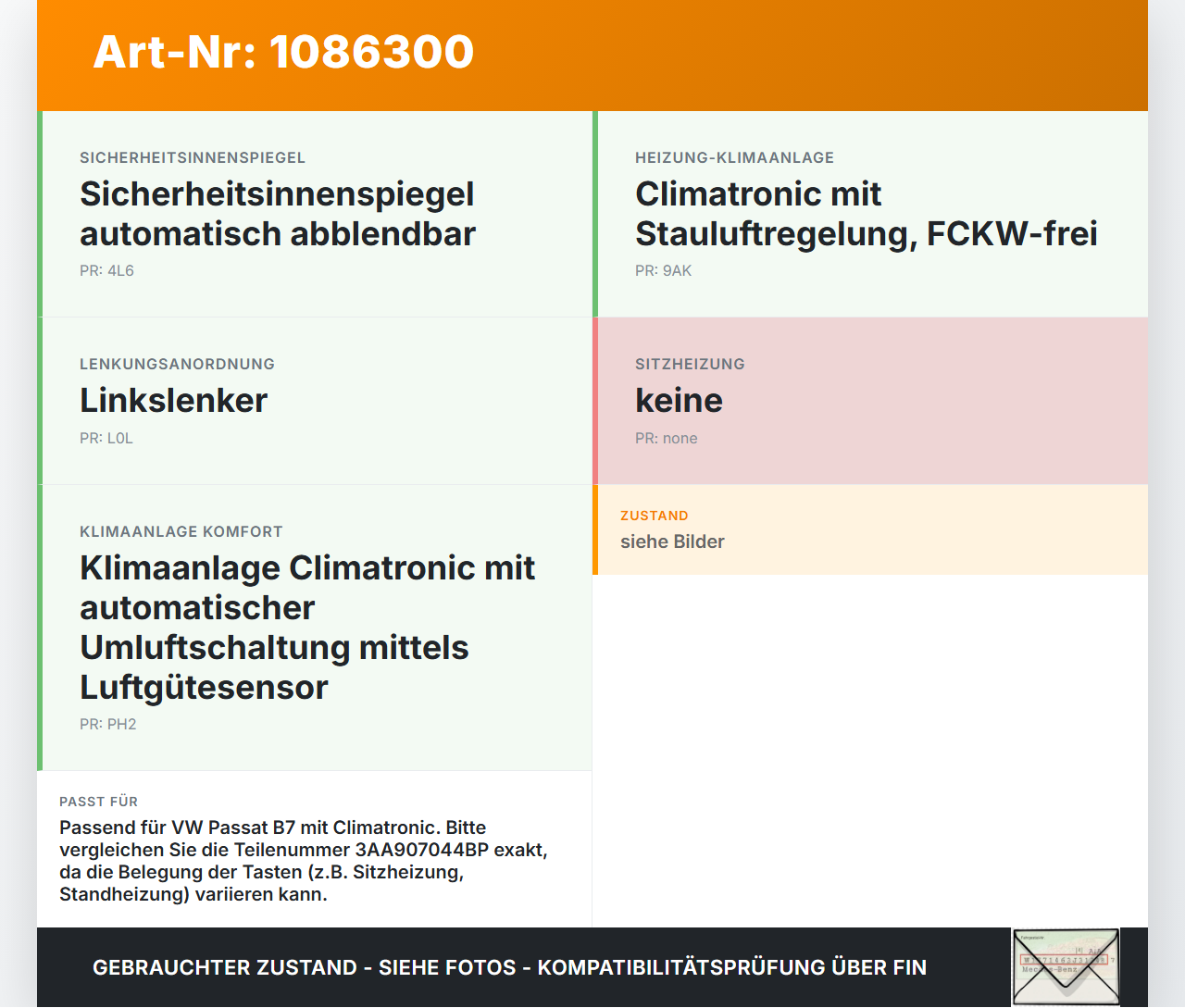Click the envelope FIN document thumbnail
Image resolution: width=1185 pixels, height=1008 pixels.
[1066, 967]
